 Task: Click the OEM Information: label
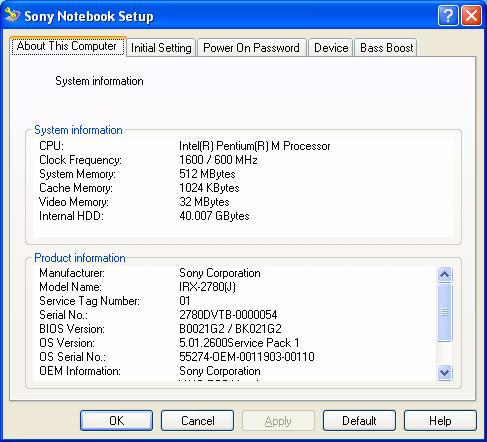tap(80, 371)
